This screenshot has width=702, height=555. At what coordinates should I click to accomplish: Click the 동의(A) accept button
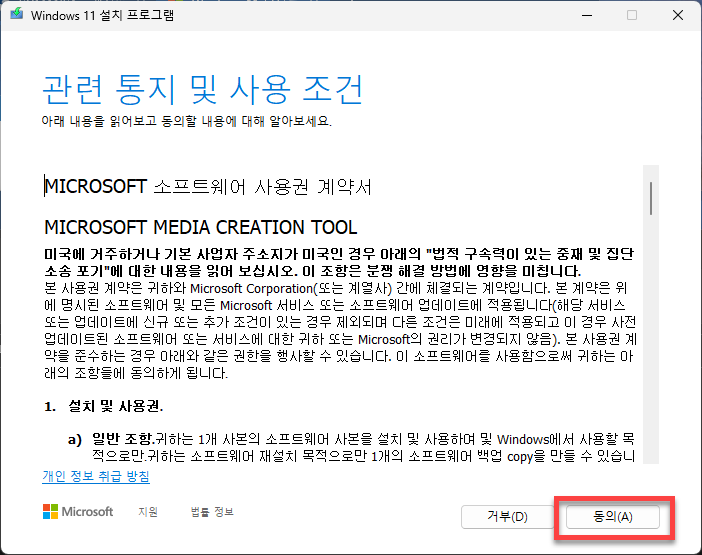612,517
